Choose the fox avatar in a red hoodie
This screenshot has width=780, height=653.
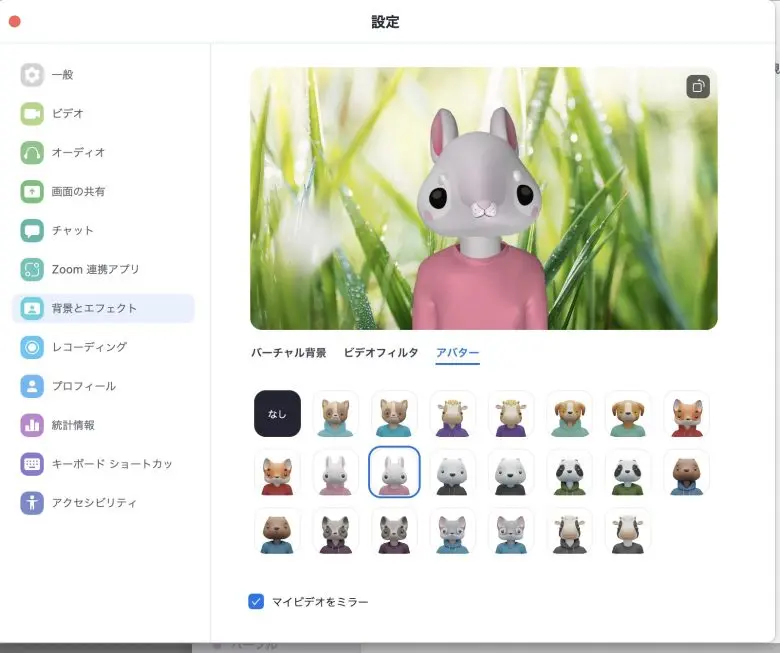click(x=686, y=414)
